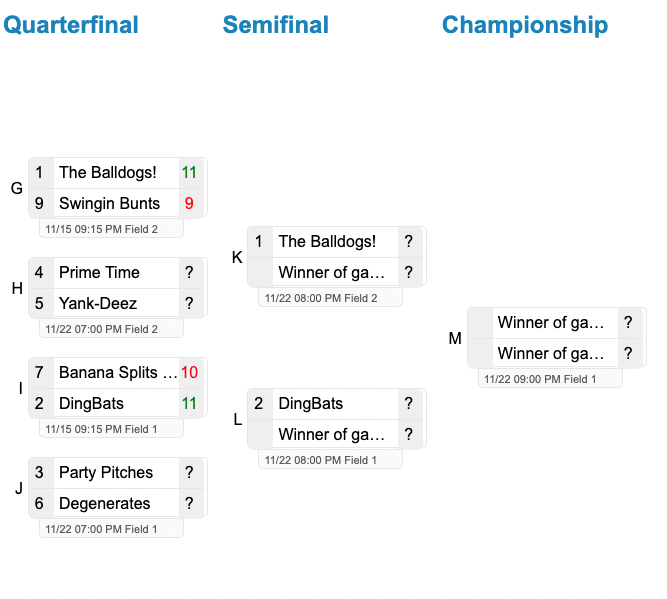Click DingBats' green score of 11
The width and height of the screenshot is (667, 599).
point(189,404)
